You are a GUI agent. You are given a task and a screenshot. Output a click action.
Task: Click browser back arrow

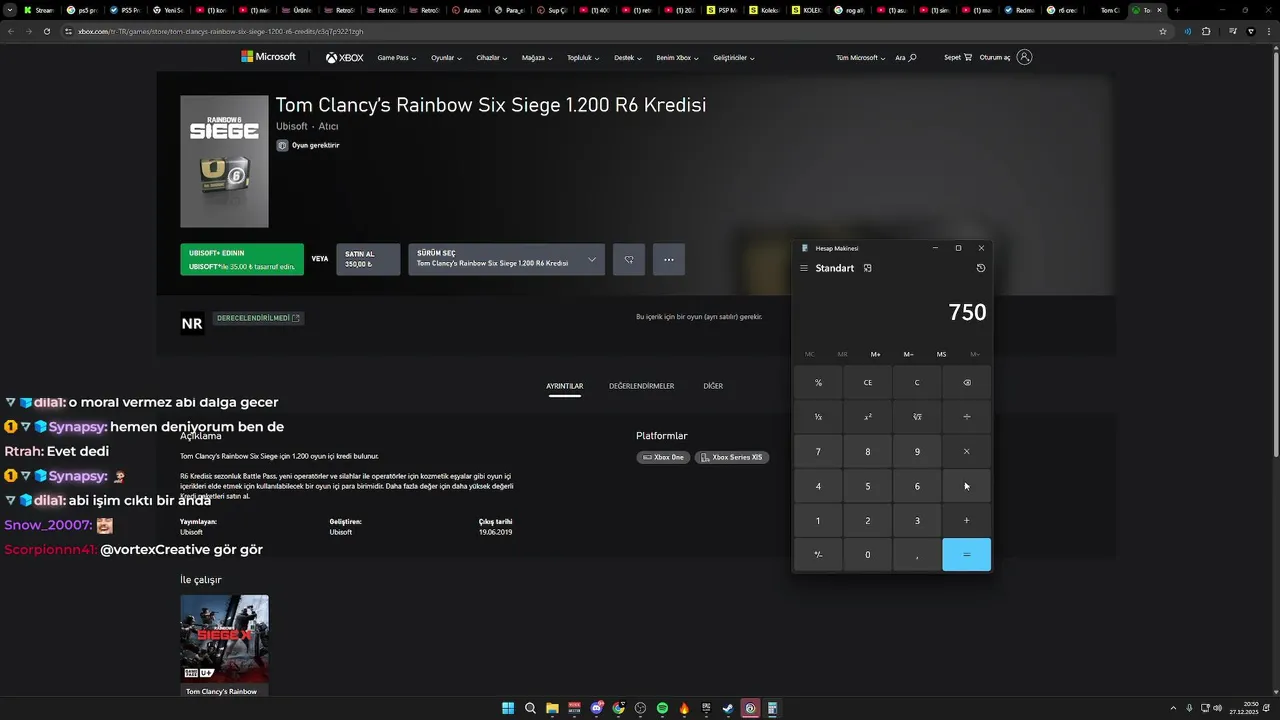(x=11, y=31)
